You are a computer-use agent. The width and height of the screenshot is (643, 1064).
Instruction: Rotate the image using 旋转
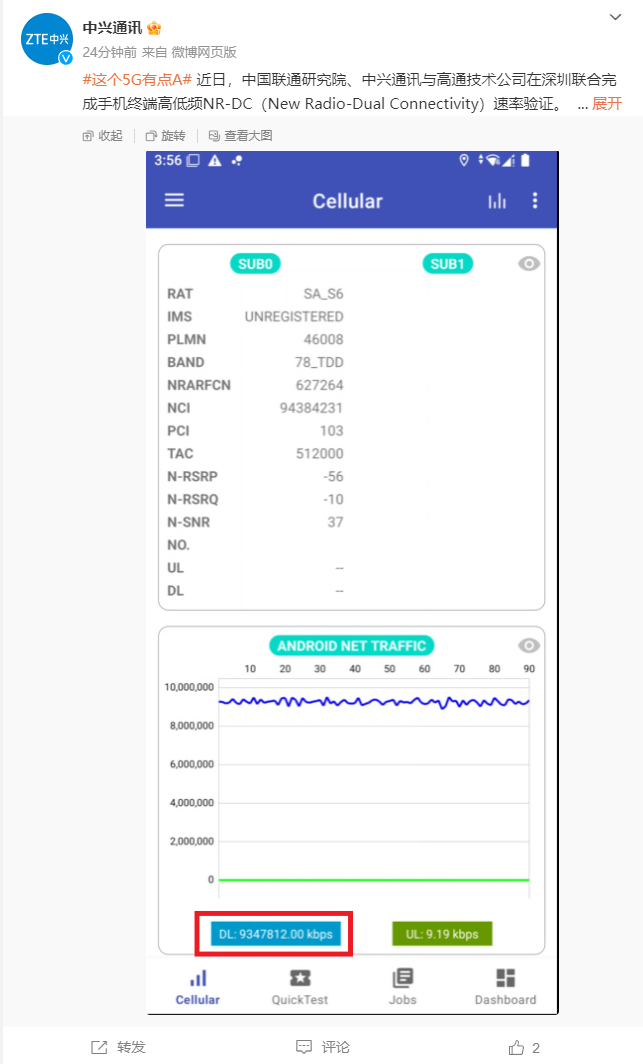(165, 136)
